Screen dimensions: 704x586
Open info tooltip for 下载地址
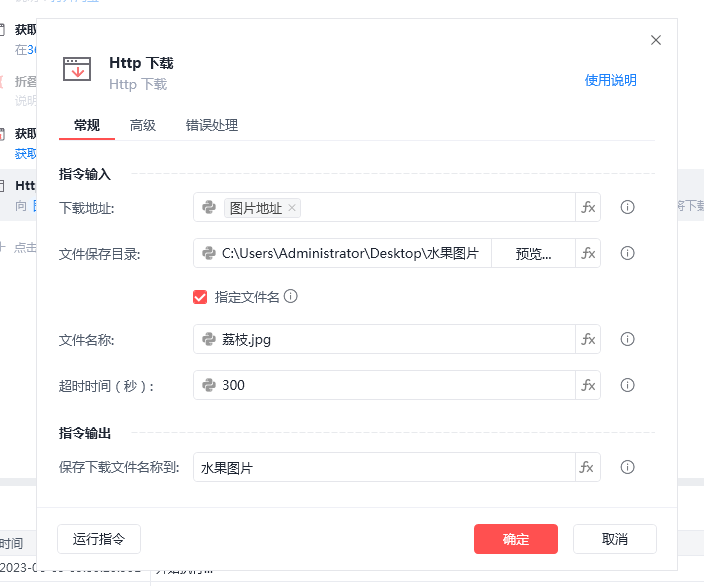tap(627, 207)
